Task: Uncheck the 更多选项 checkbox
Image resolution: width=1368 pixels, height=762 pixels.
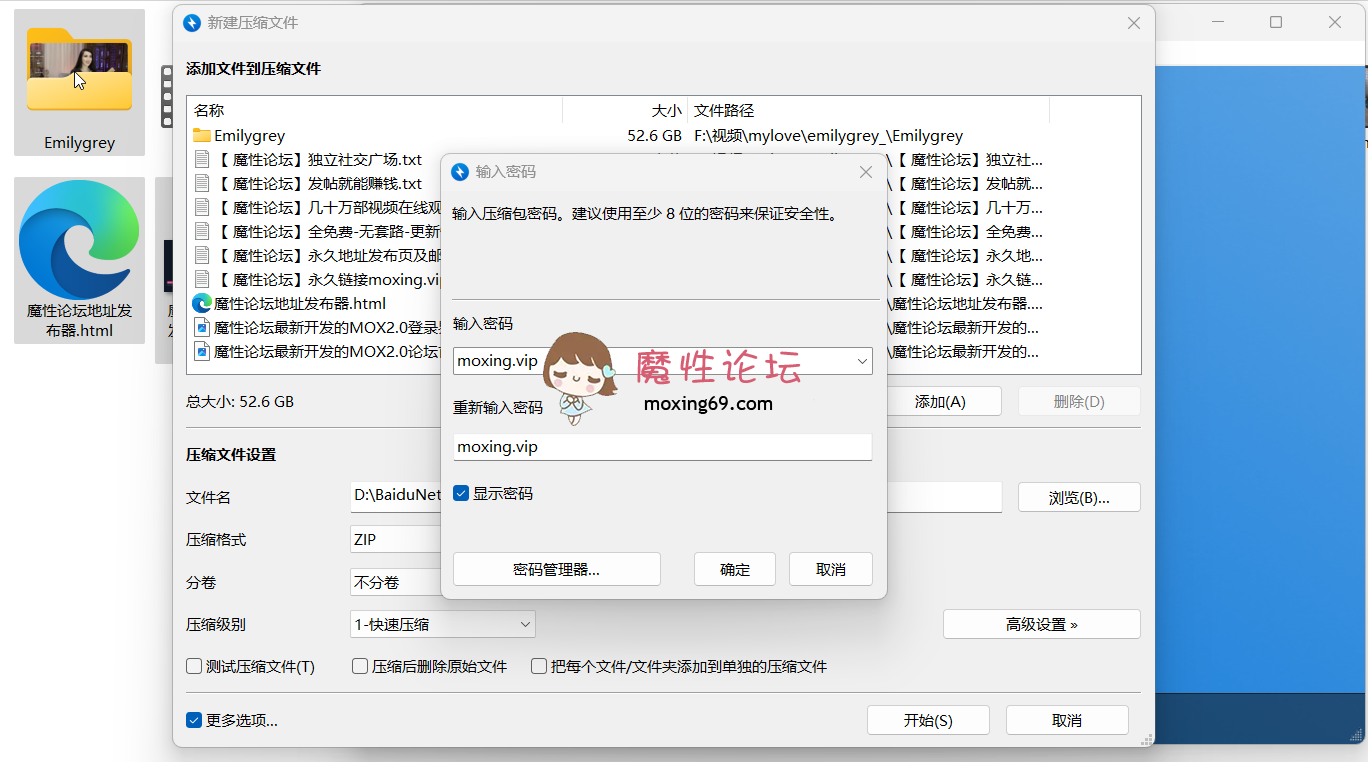Action: tap(194, 720)
